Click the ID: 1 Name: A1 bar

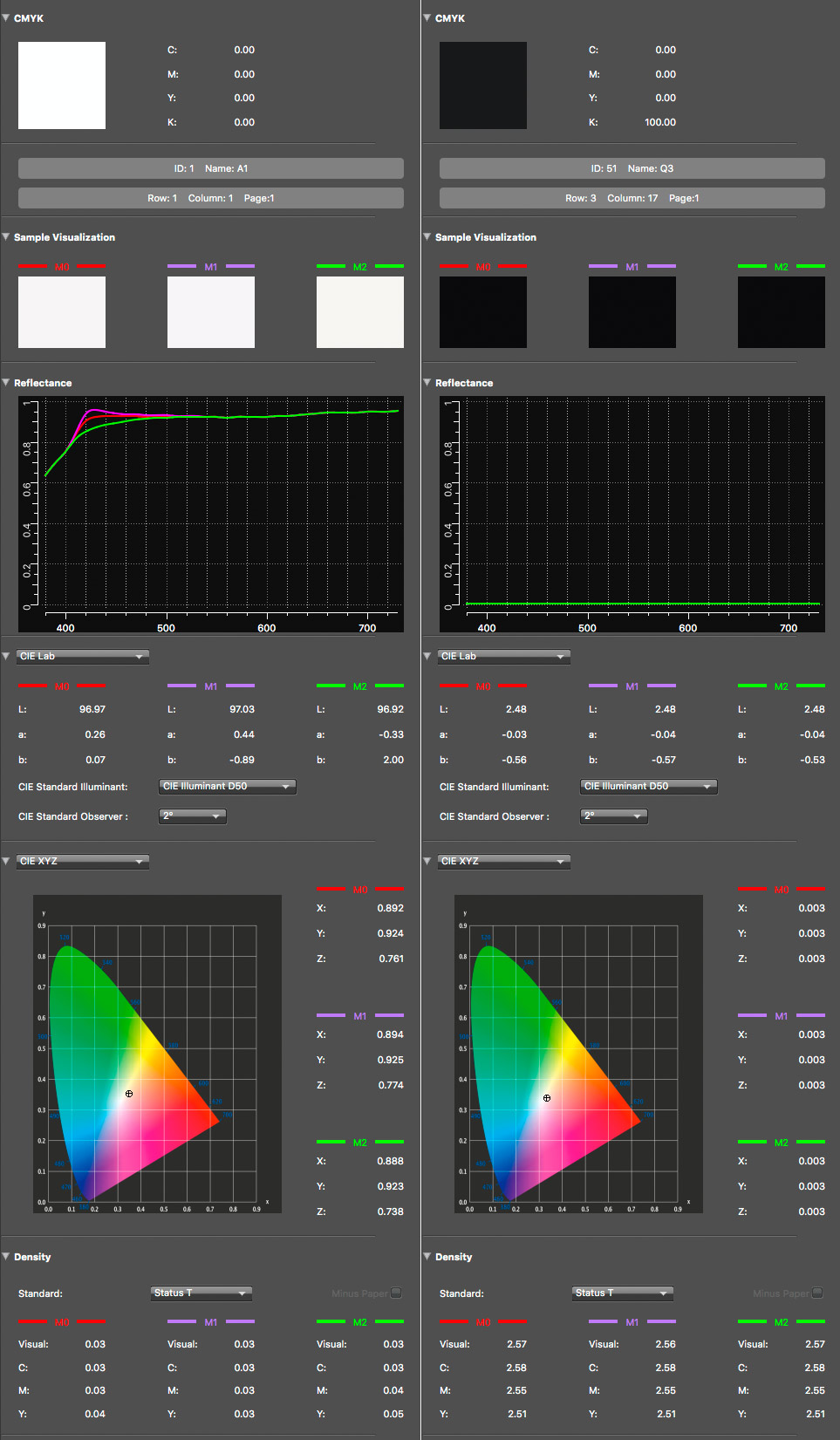[x=211, y=168]
